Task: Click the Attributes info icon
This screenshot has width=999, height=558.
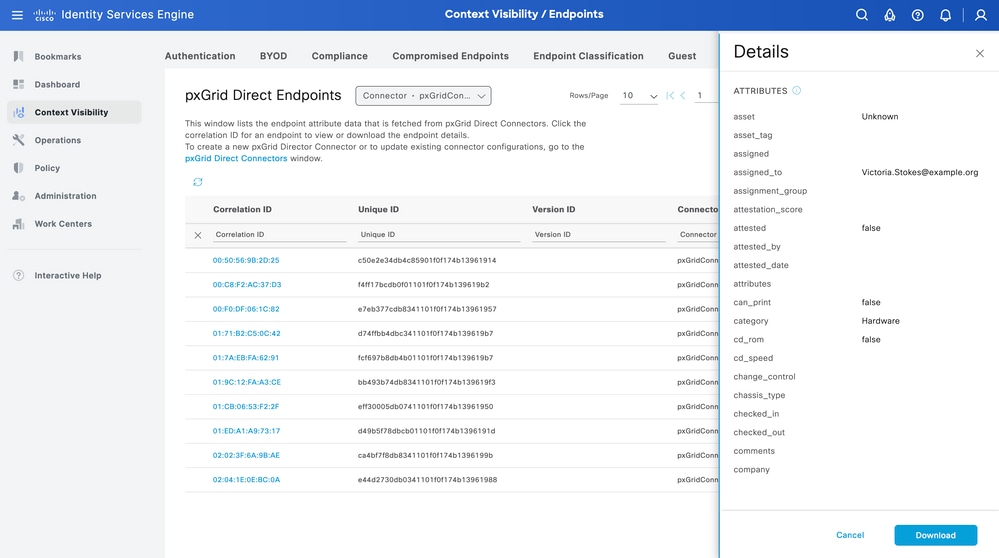Action: click(x=796, y=90)
